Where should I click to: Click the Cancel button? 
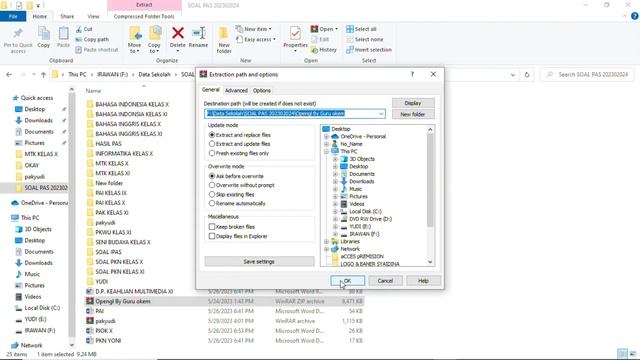click(385, 281)
